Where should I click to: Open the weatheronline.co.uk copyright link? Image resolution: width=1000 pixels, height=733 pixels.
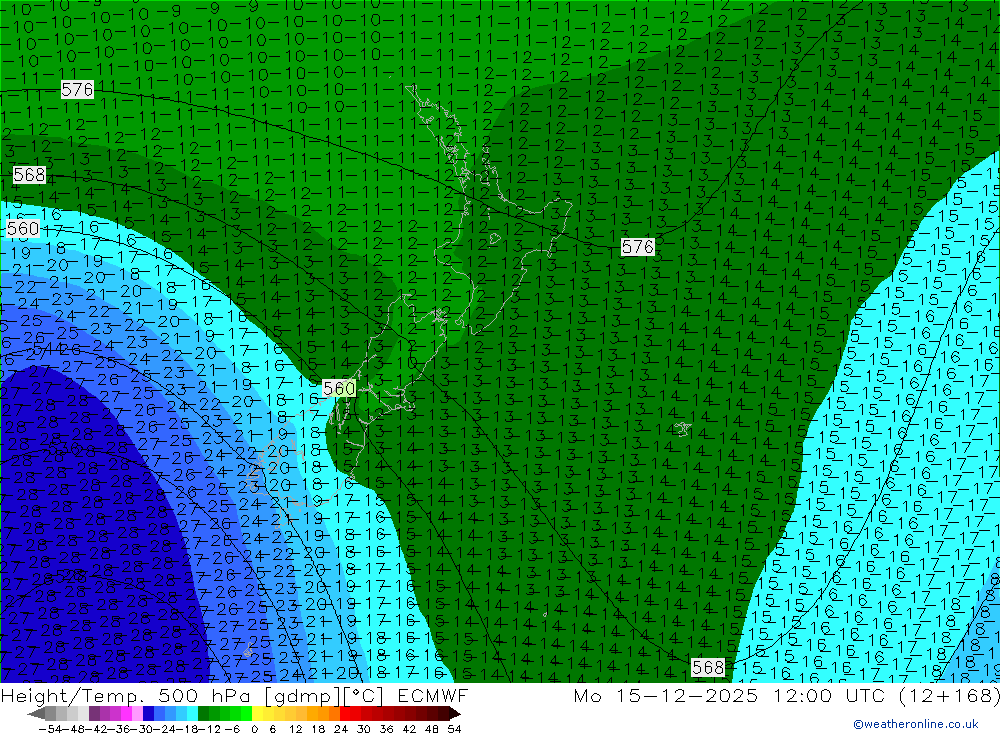click(915, 724)
